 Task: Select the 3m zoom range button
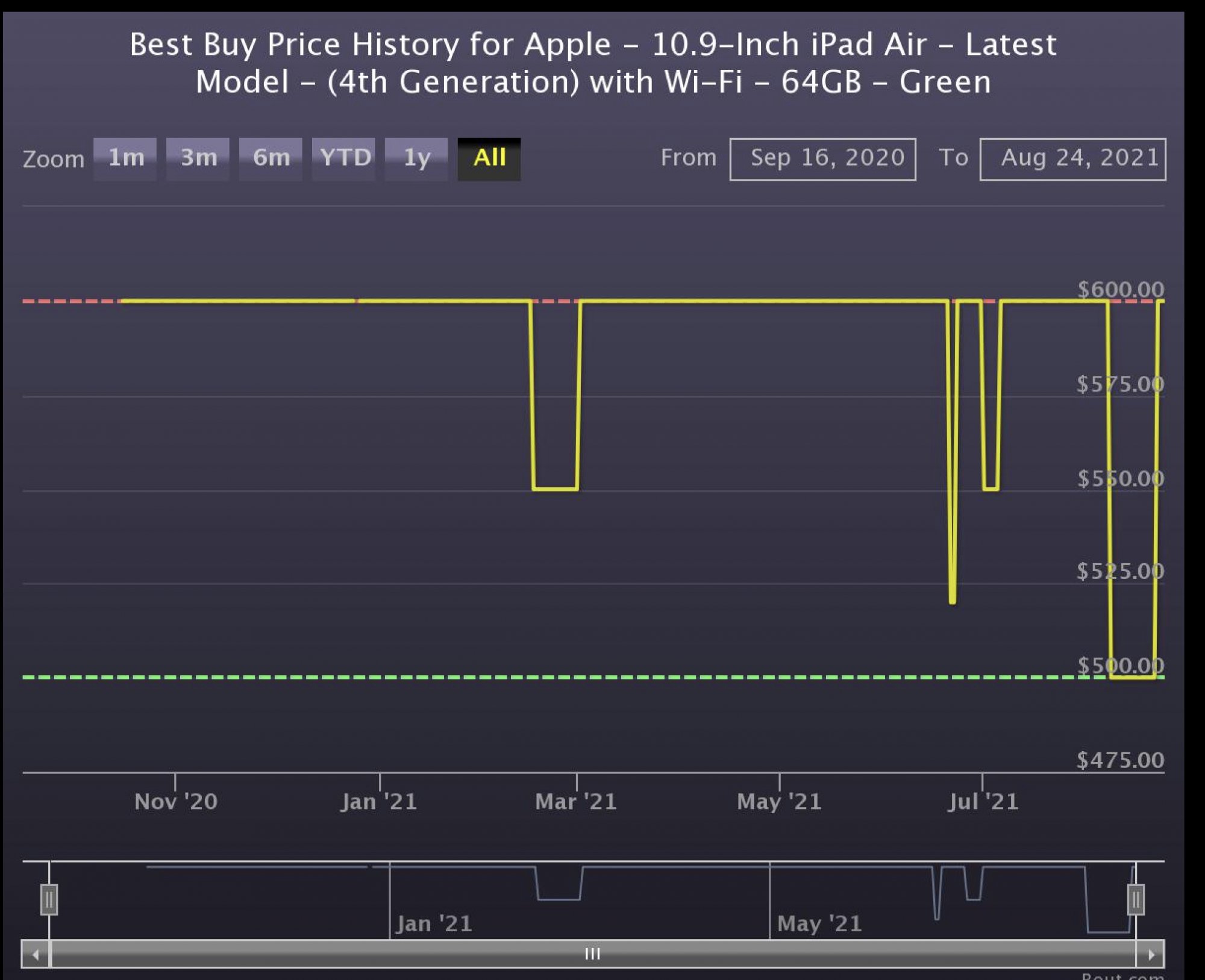coord(198,158)
